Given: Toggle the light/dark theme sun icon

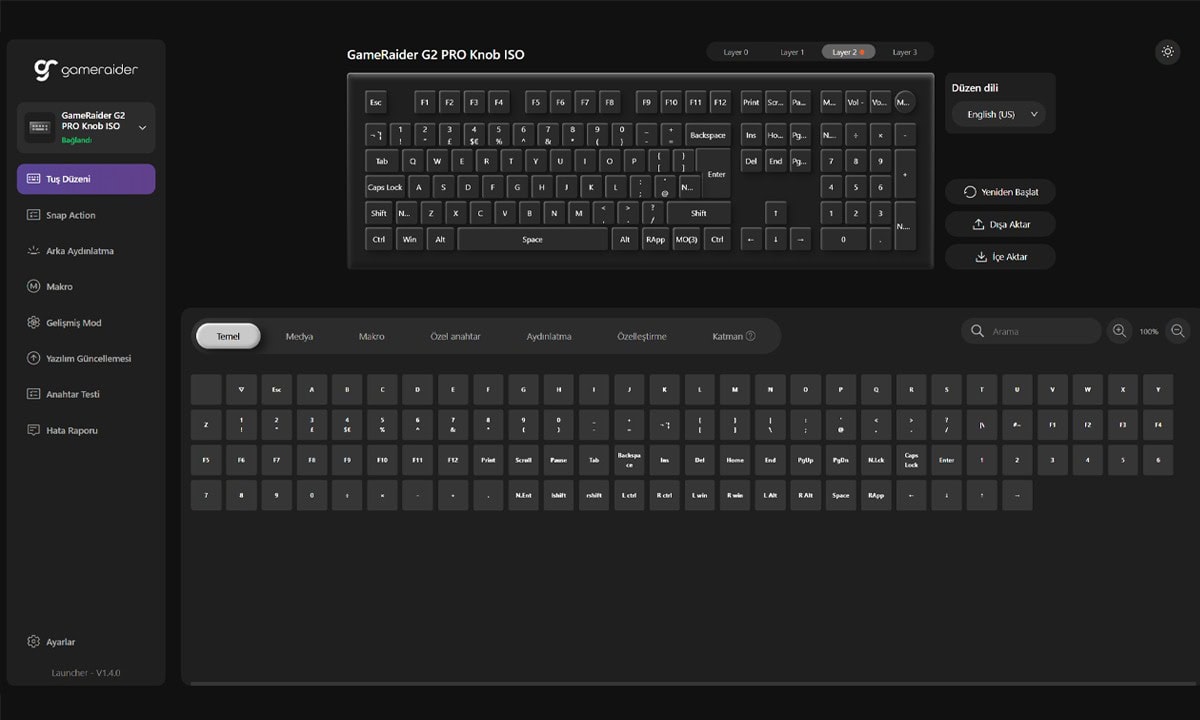Looking at the screenshot, I should tap(1167, 52).
